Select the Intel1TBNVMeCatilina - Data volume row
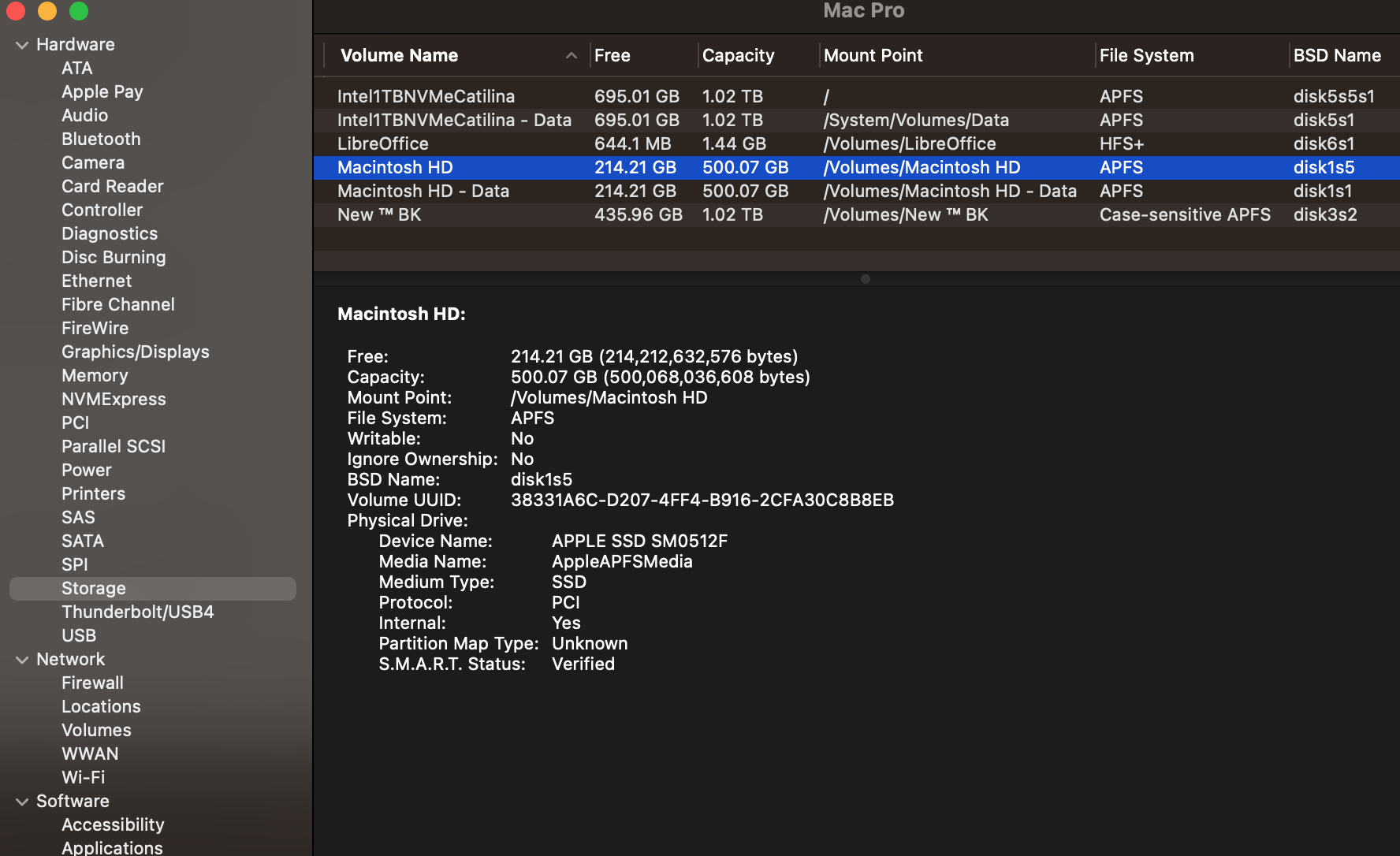Screen dimensions: 1400x856 (x=857, y=121)
